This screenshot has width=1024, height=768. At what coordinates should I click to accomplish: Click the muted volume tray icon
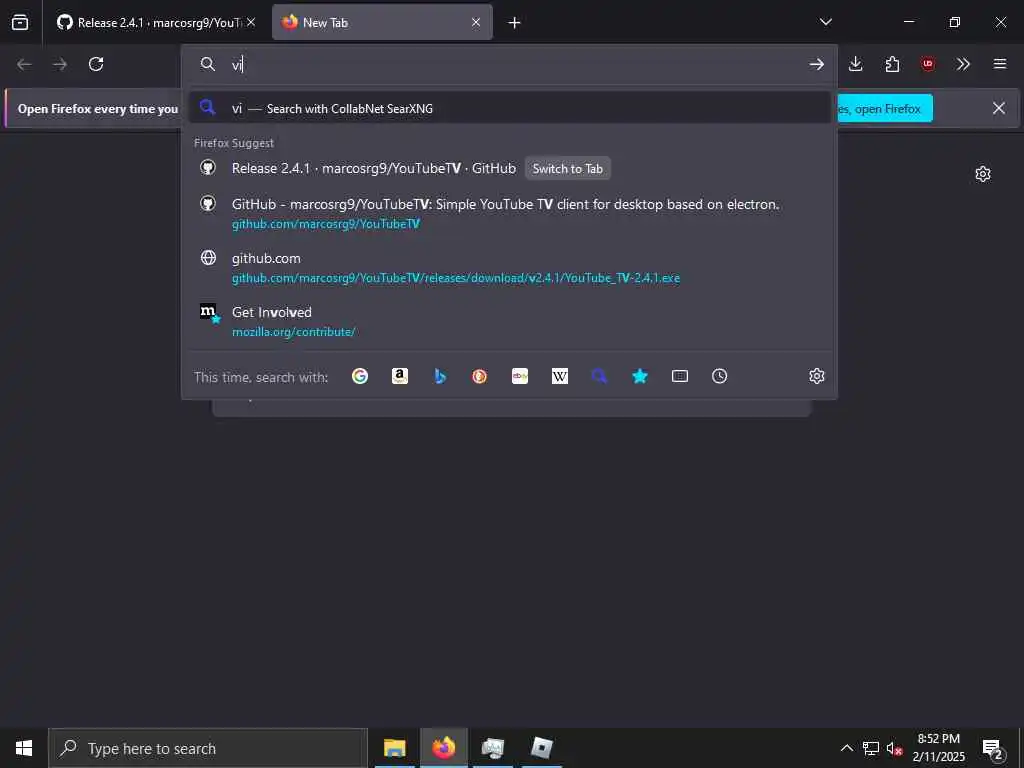894,748
